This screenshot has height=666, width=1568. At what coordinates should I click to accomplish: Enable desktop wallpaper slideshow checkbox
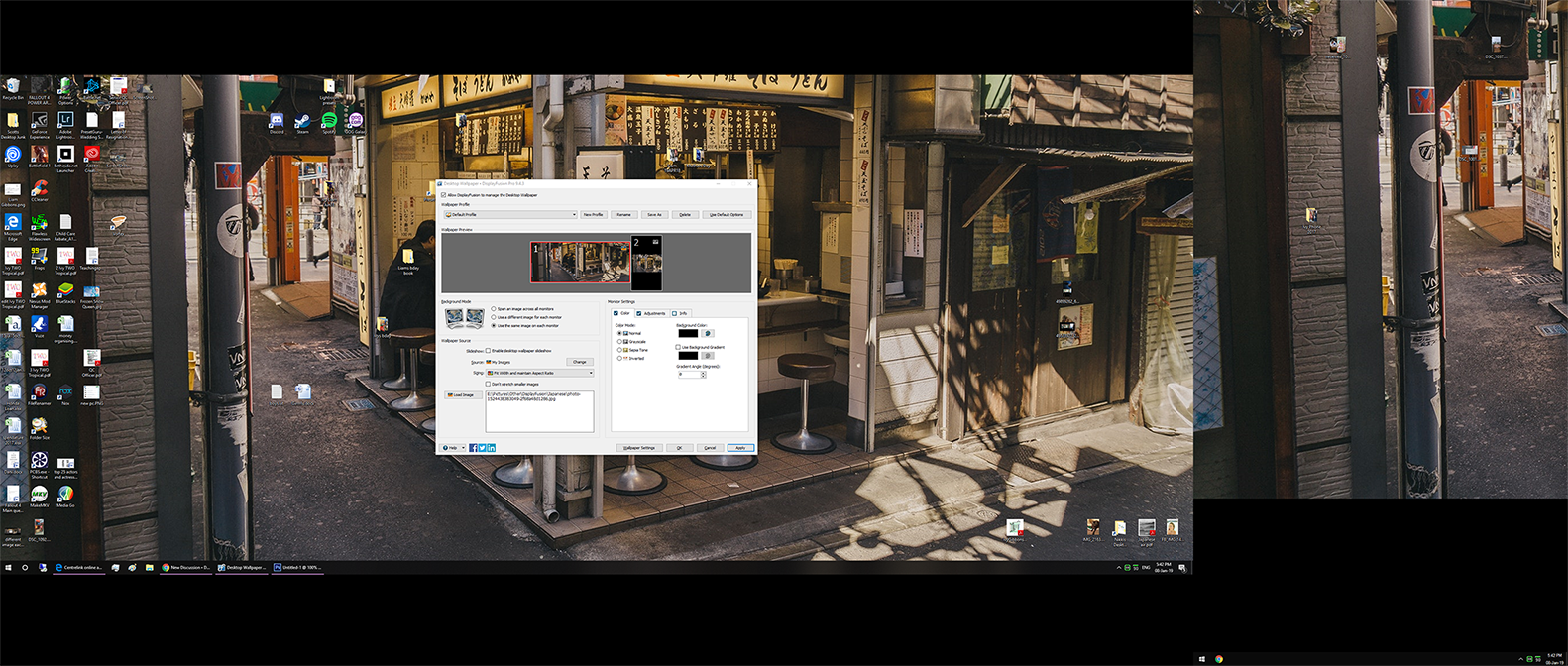pos(488,351)
